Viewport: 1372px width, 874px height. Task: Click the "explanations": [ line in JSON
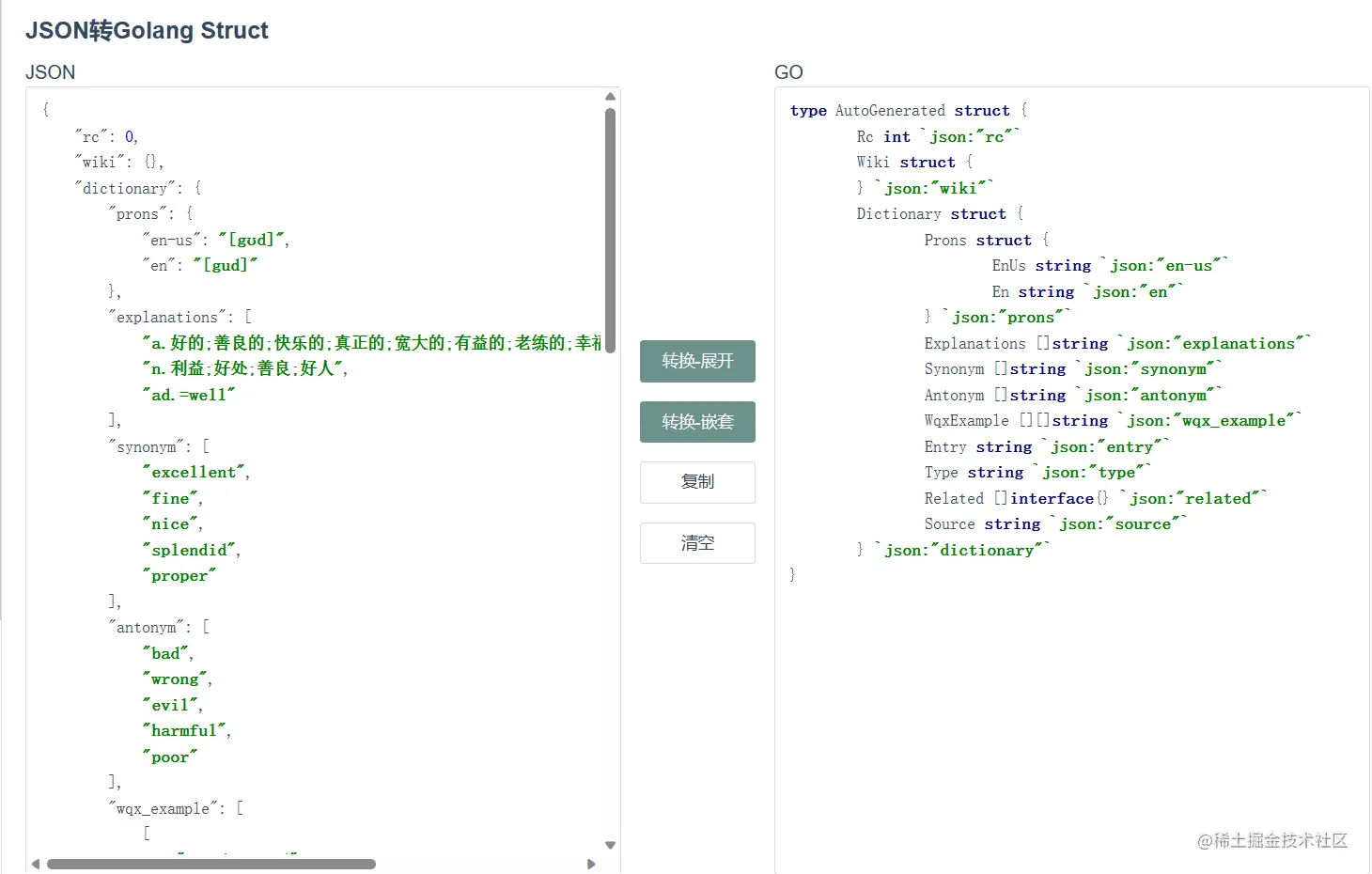(180, 318)
